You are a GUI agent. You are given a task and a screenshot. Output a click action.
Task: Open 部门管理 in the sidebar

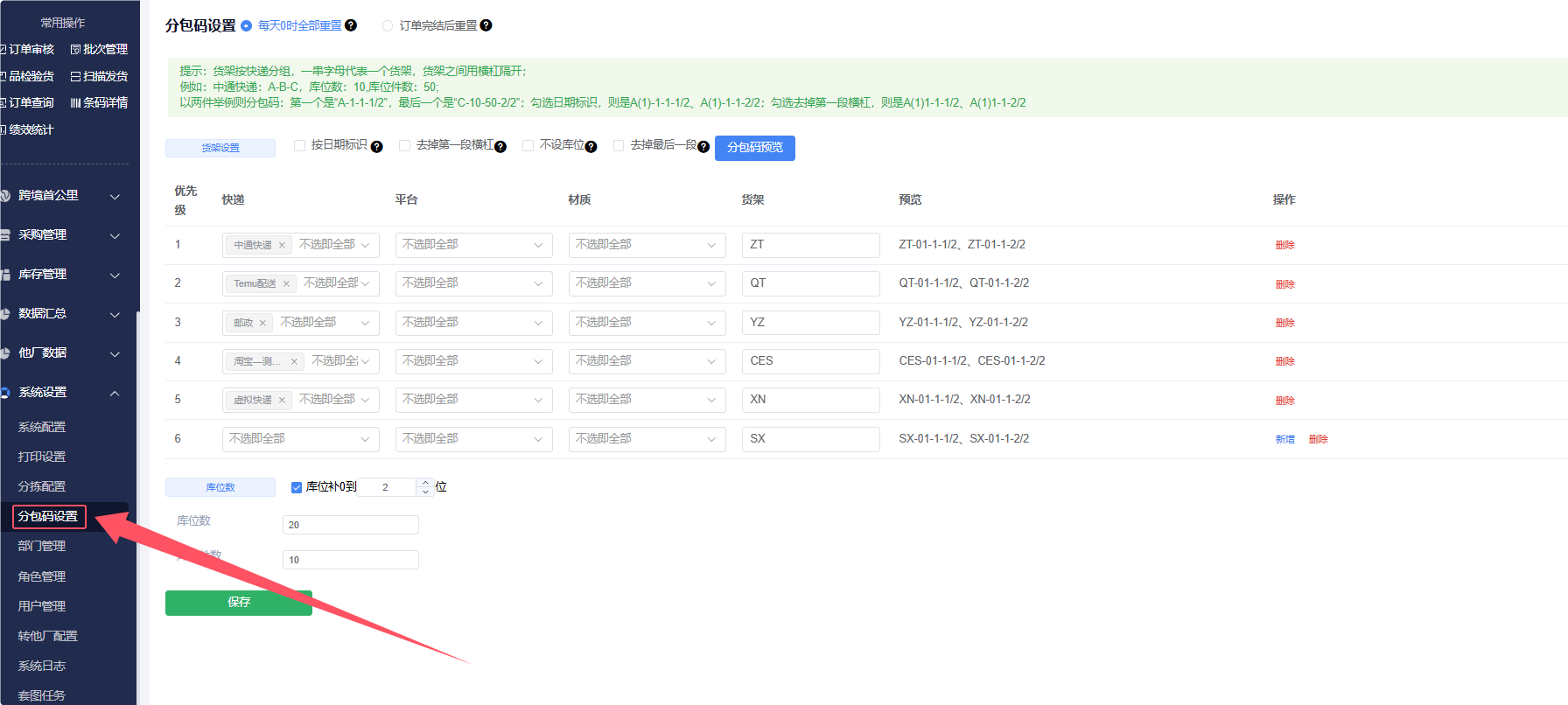click(42, 547)
